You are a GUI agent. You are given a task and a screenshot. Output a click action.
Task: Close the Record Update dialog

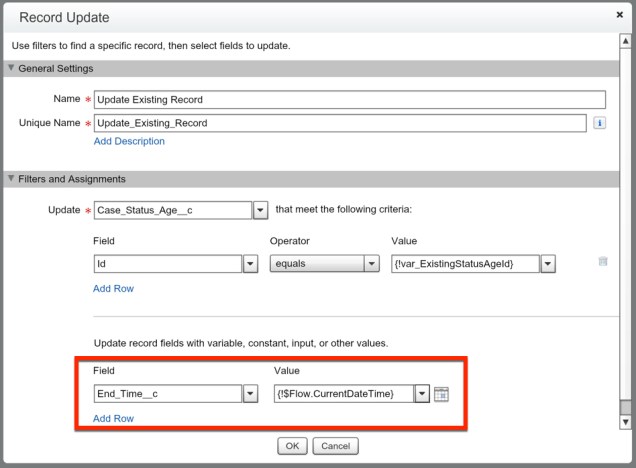pyautogui.click(x=619, y=16)
